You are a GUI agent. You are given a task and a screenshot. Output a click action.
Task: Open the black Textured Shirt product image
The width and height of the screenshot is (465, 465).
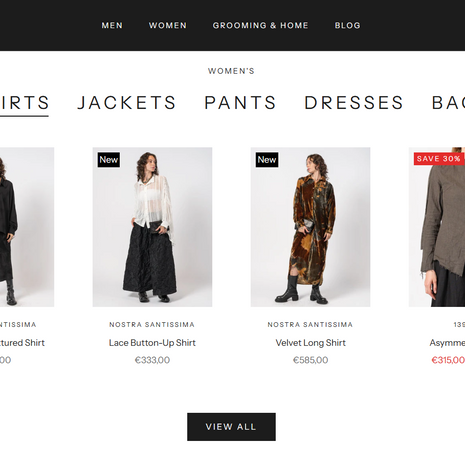point(27,227)
